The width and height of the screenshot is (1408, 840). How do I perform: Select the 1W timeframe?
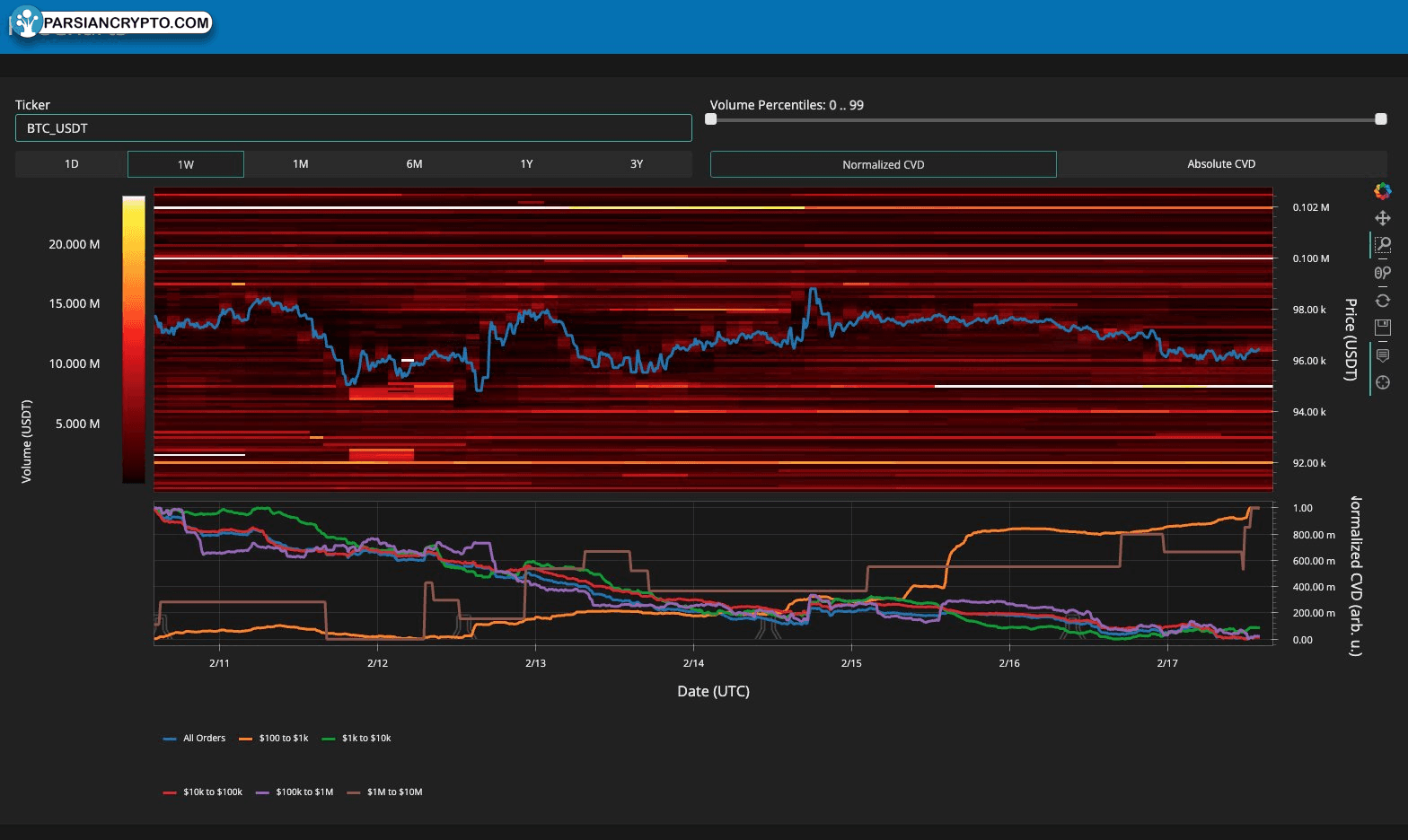[x=185, y=164]
